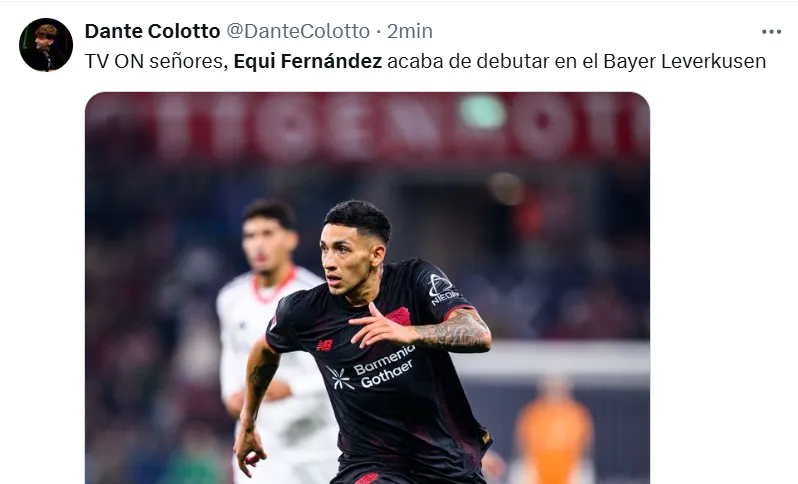
Task: Click the words "TV ON señores"
Action: [x=156, y=61]
